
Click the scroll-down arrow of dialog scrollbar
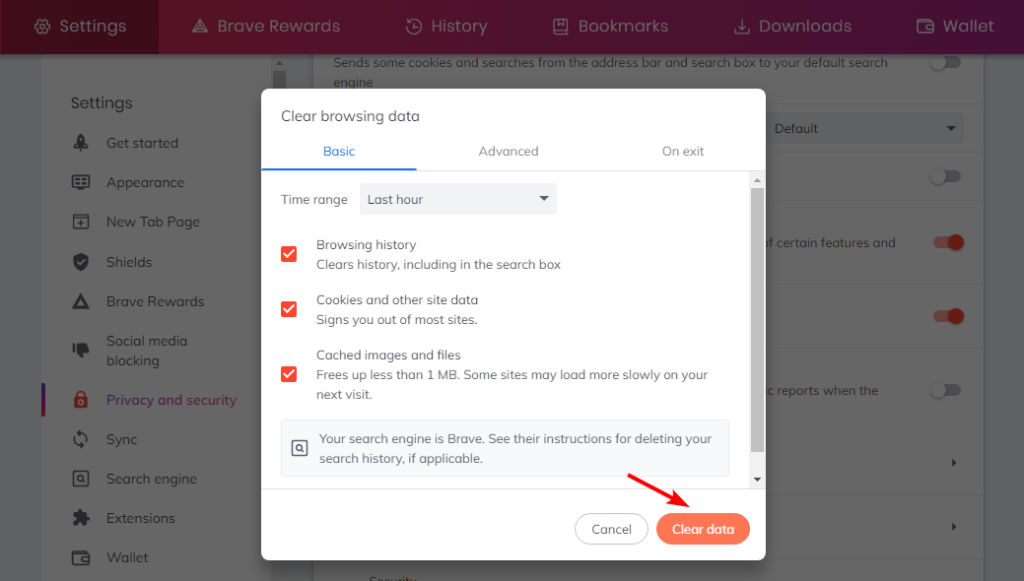757,480
